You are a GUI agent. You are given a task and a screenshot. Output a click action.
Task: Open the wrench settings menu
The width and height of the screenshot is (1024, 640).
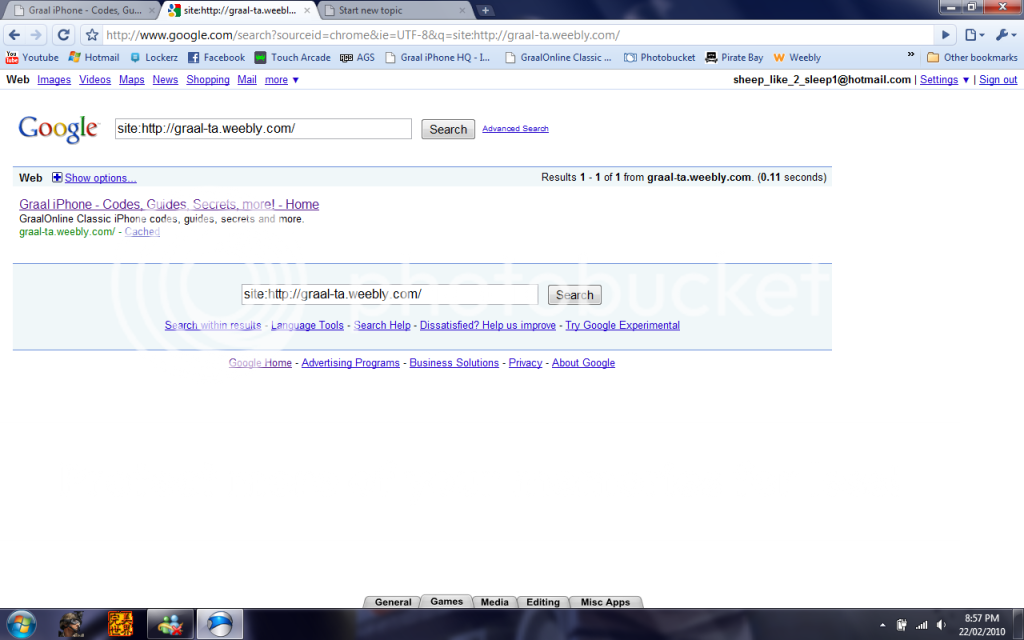tap(1003, 34)
